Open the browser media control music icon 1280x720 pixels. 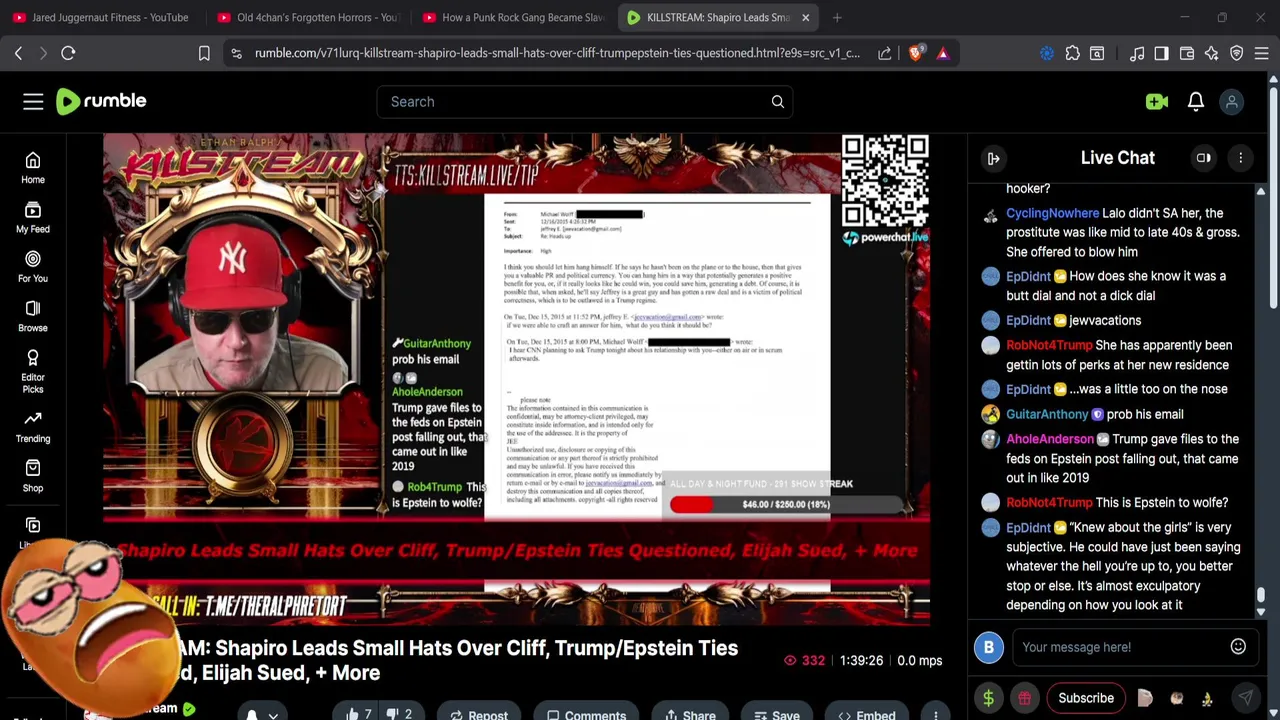(1137, 53)
